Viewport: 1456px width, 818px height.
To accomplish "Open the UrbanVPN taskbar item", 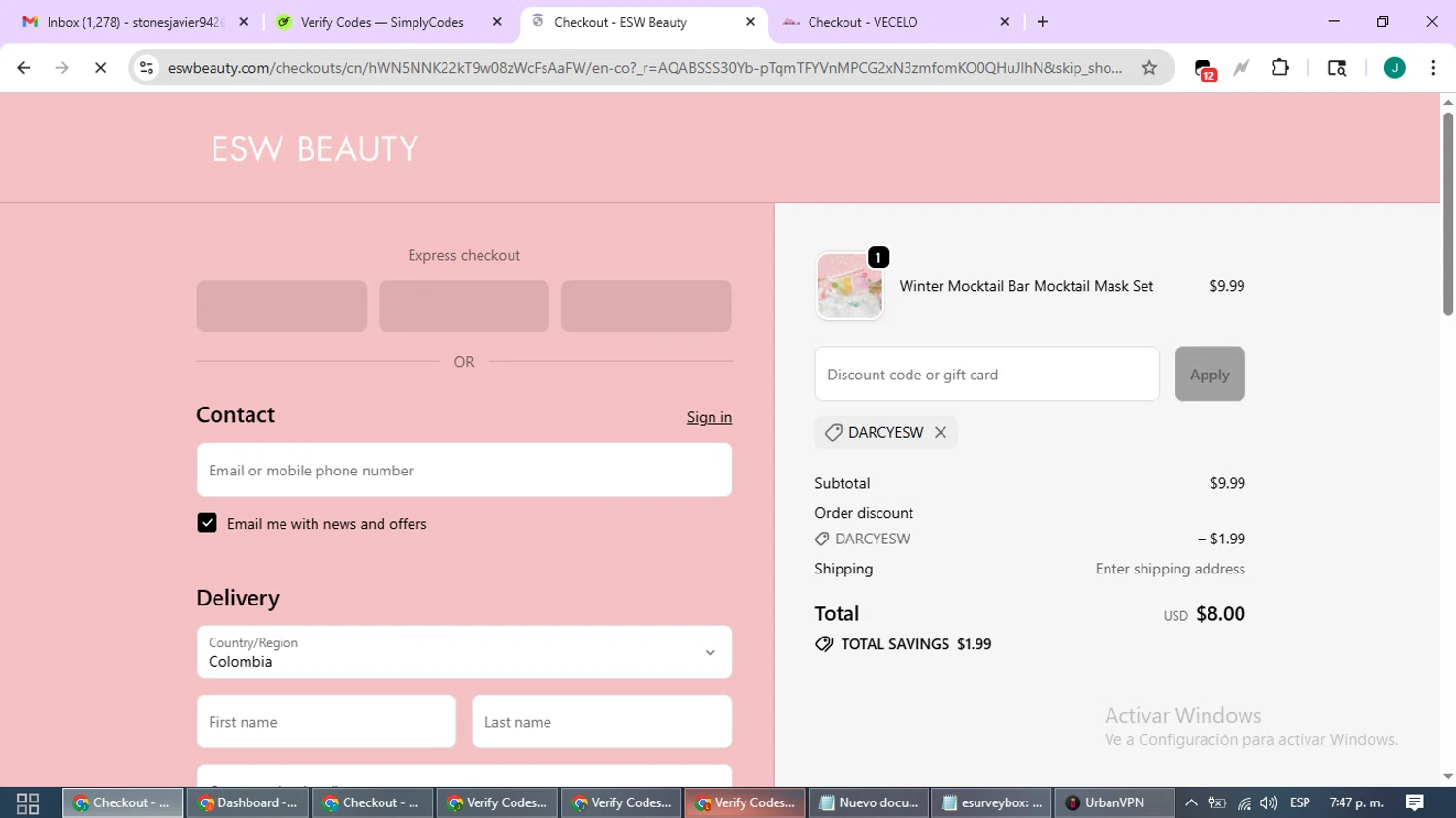I will tap(1113, 803).
